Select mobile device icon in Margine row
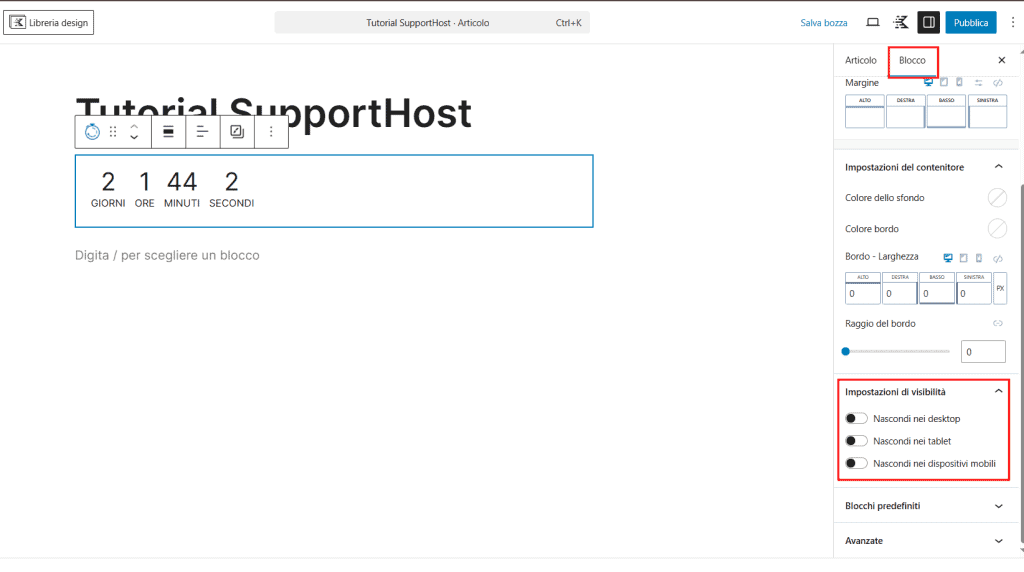This screenshot has width=1024, height=572. (959, 82)
